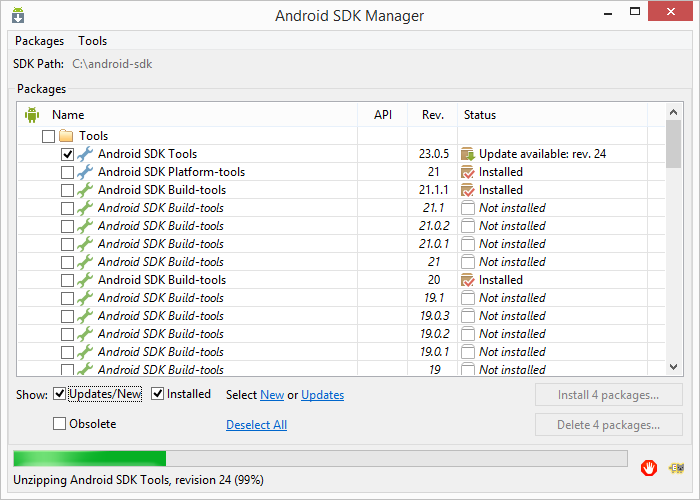Screen dimensions: 700x500
Task: Click the update available icon for rev. 24
Action: (467, 154)
